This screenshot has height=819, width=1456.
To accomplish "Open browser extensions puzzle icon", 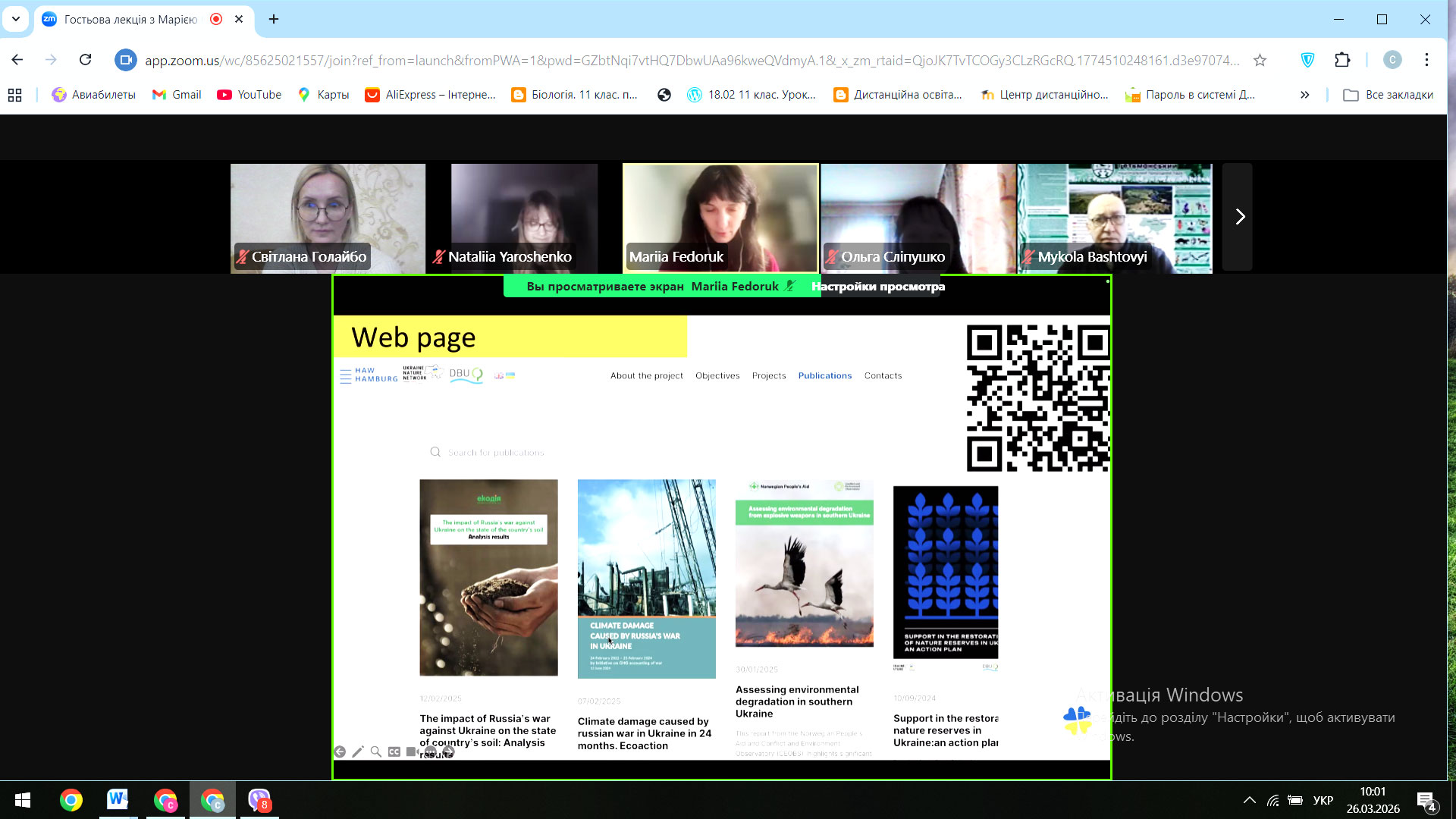I will [1342, 61].
